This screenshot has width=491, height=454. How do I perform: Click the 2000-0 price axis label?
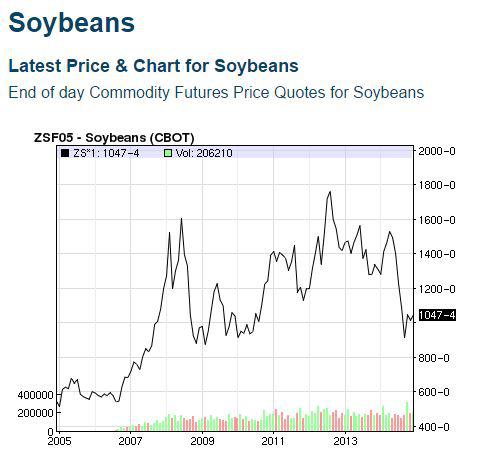pyautogui.click(x=437, y=151)
